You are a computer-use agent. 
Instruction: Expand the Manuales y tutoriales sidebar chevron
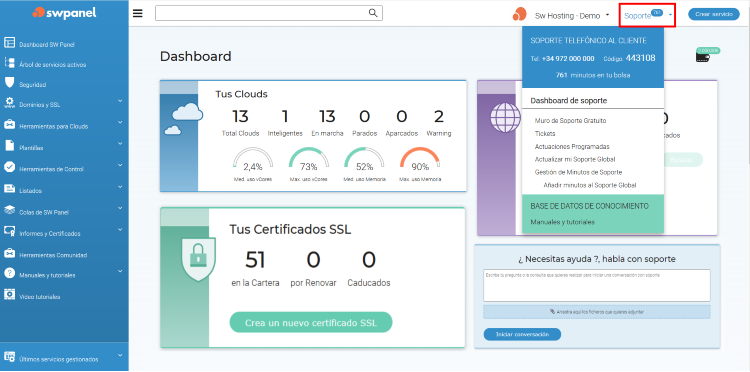pos(120,272)
